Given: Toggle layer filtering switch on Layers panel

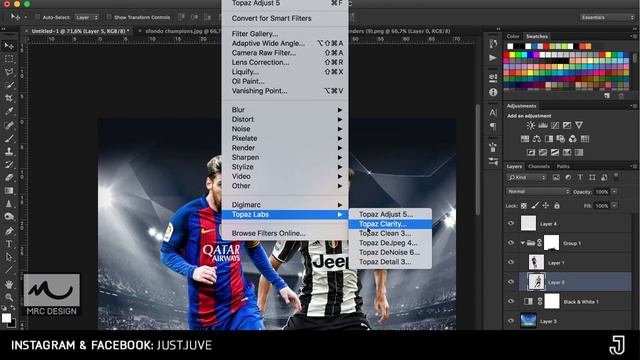Looking at the screenshot, I should click(x=616, y=177).
